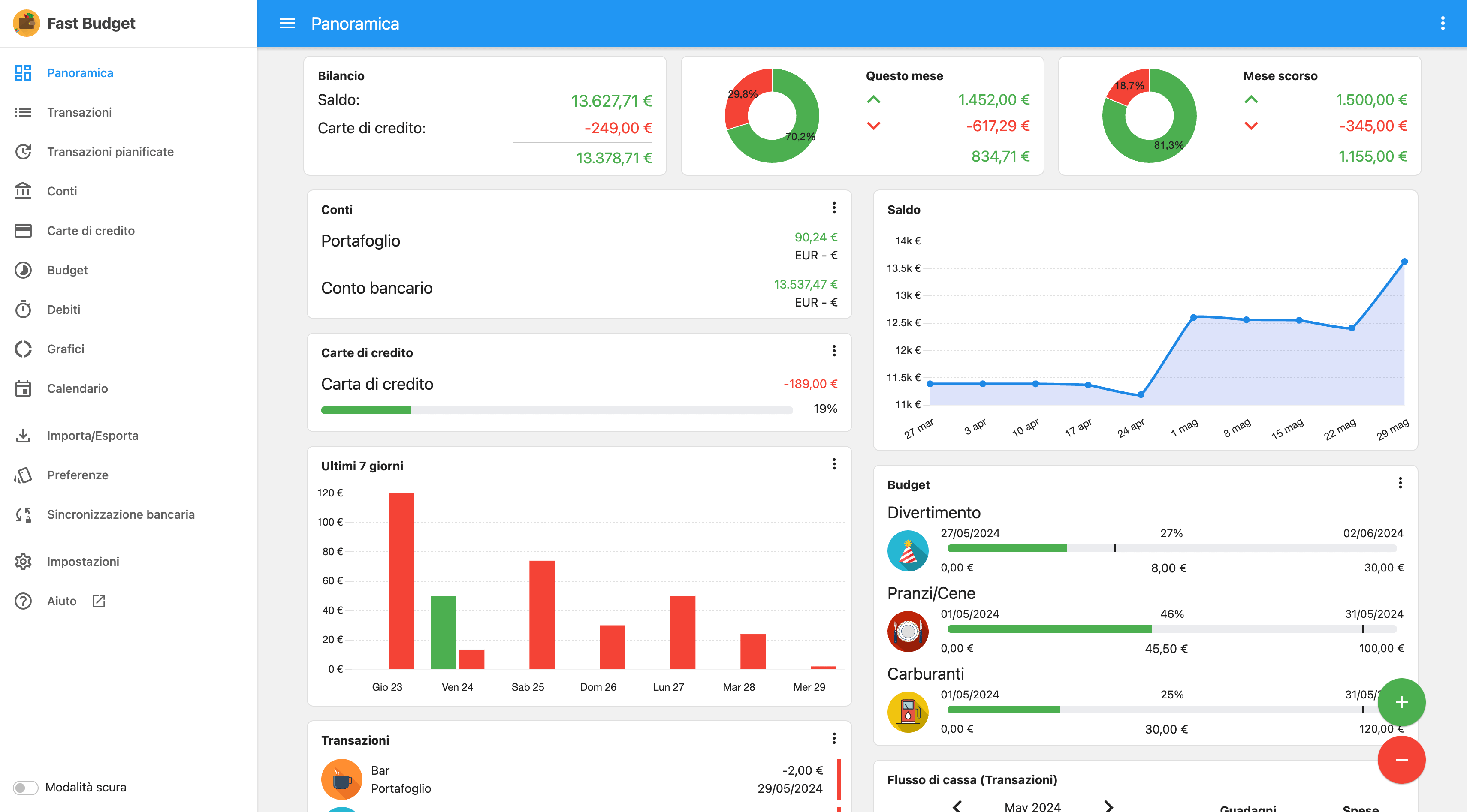Open the Conto bancario account row

pos(579,292)
